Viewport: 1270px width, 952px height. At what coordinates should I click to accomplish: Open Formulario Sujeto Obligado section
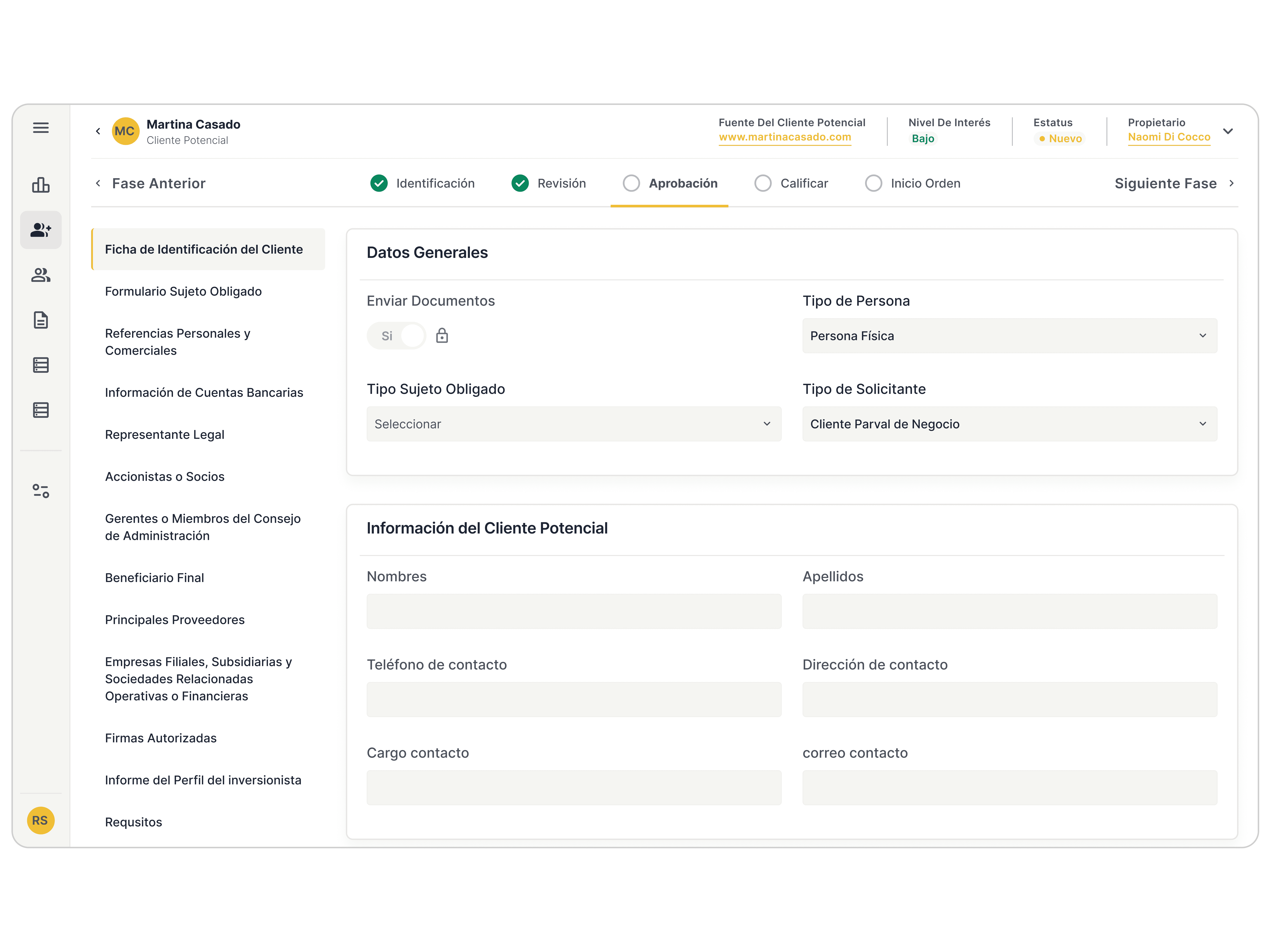coord(183,292)
